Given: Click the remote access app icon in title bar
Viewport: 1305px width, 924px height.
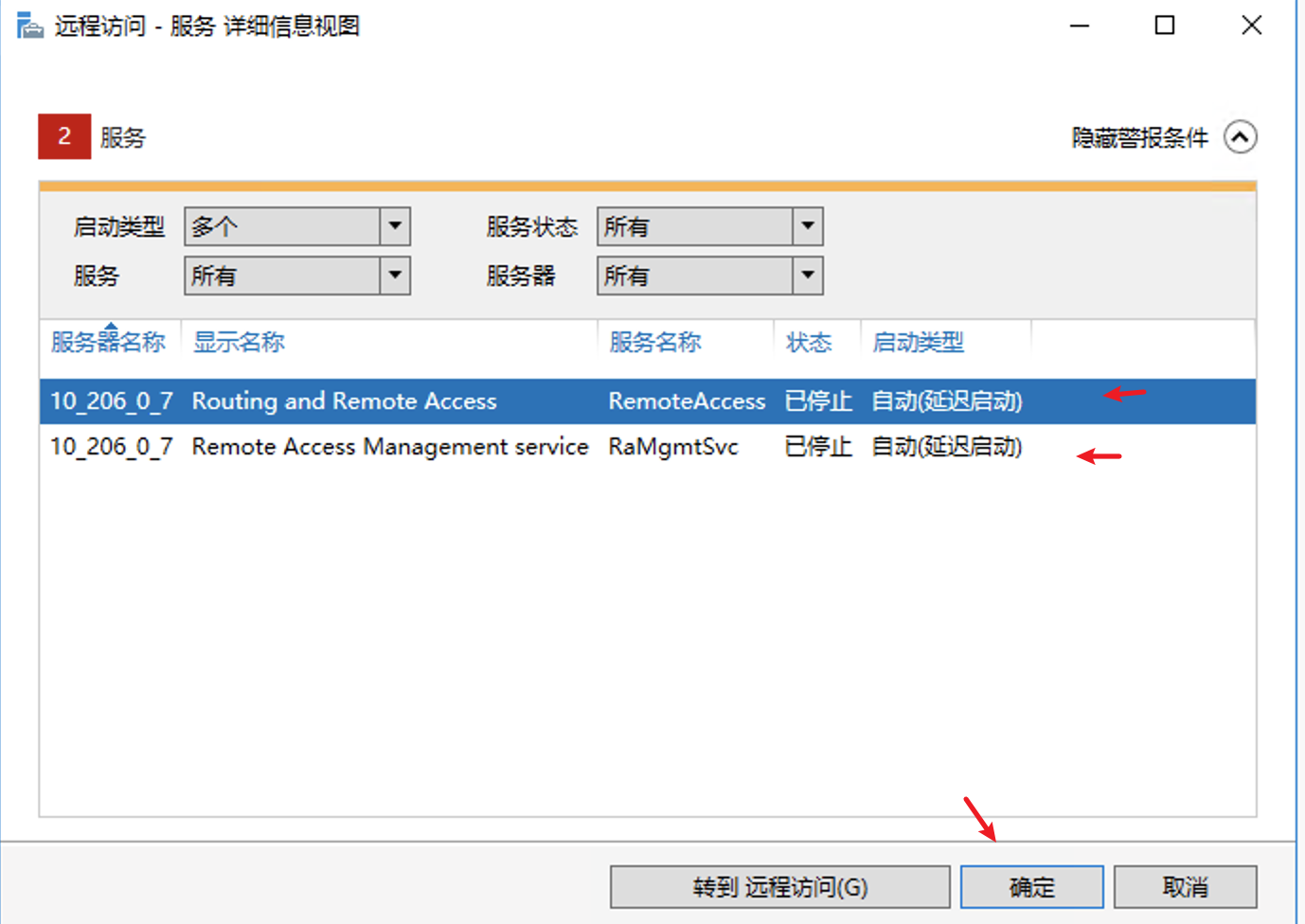Looking at the screenshot, I should [30, 26].
